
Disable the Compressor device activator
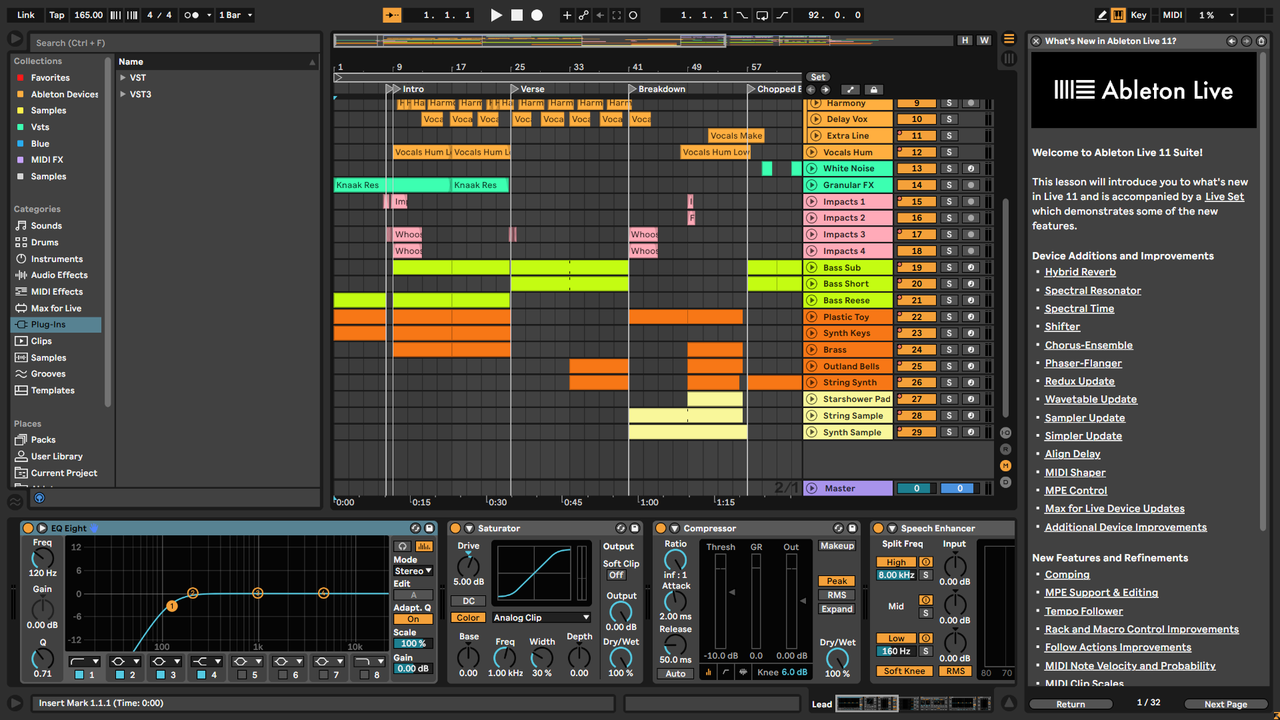pos(660,528)
